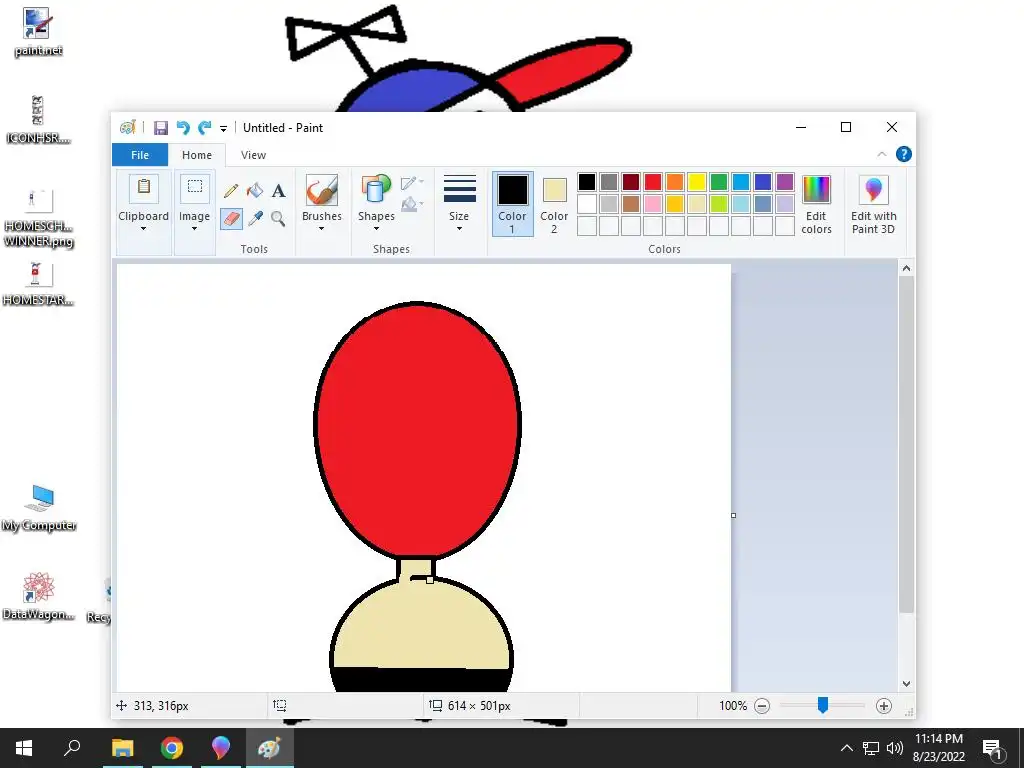Switch to the View tab
The image size is (1024, 768).
tap(253, 155)
